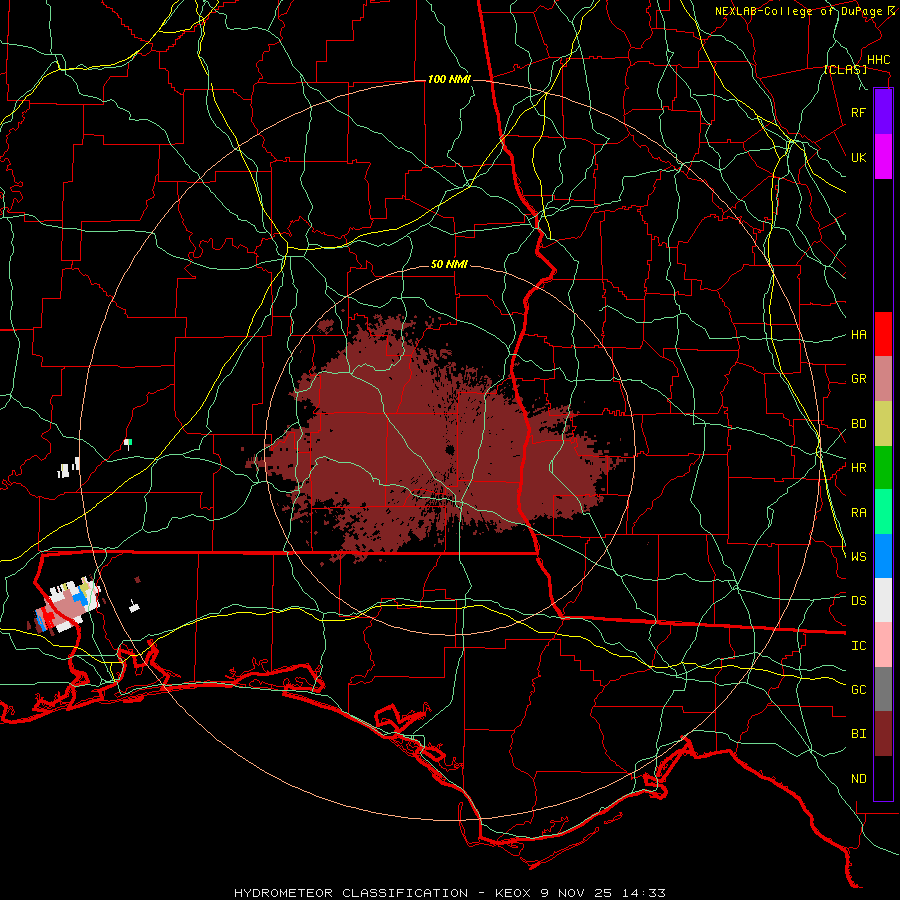The width and height of the screenshot is (900, 900).
Task: Click the HA legend label
Action: click(858, 335)
